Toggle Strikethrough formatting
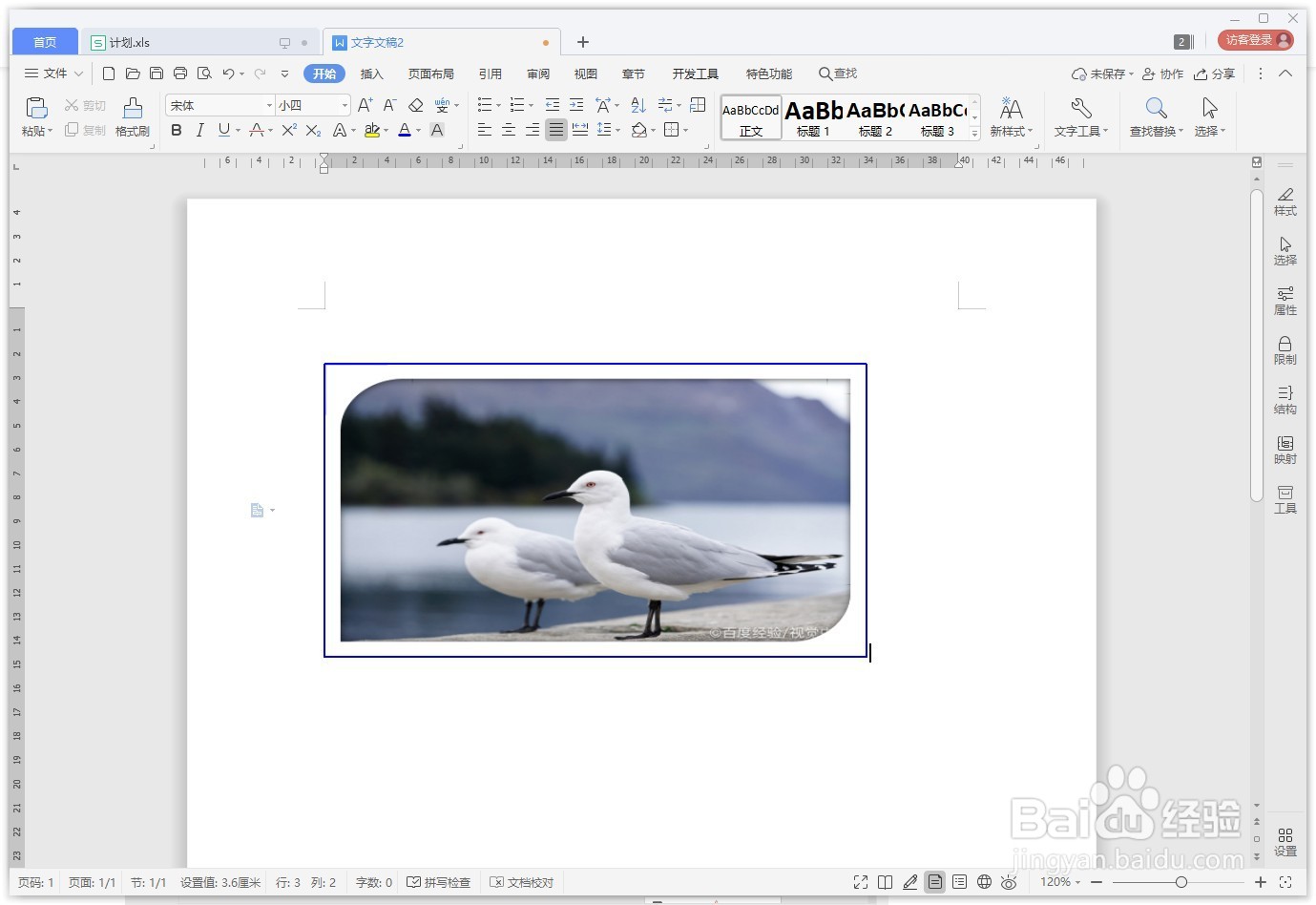This screenshot has width=1316, height=905. 256,130
